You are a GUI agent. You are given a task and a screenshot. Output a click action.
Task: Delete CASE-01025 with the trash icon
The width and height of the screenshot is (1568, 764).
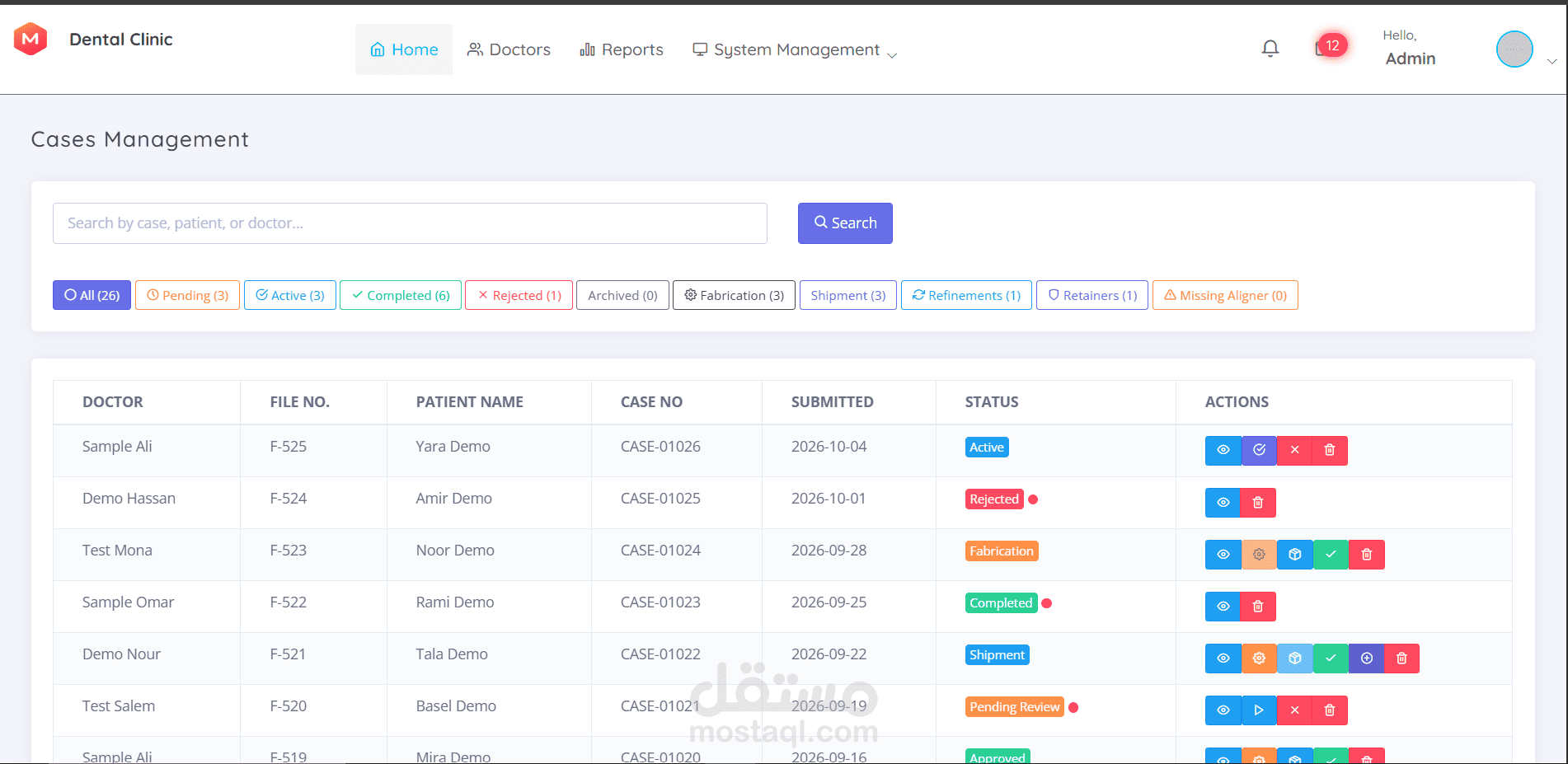(1258, 502)
